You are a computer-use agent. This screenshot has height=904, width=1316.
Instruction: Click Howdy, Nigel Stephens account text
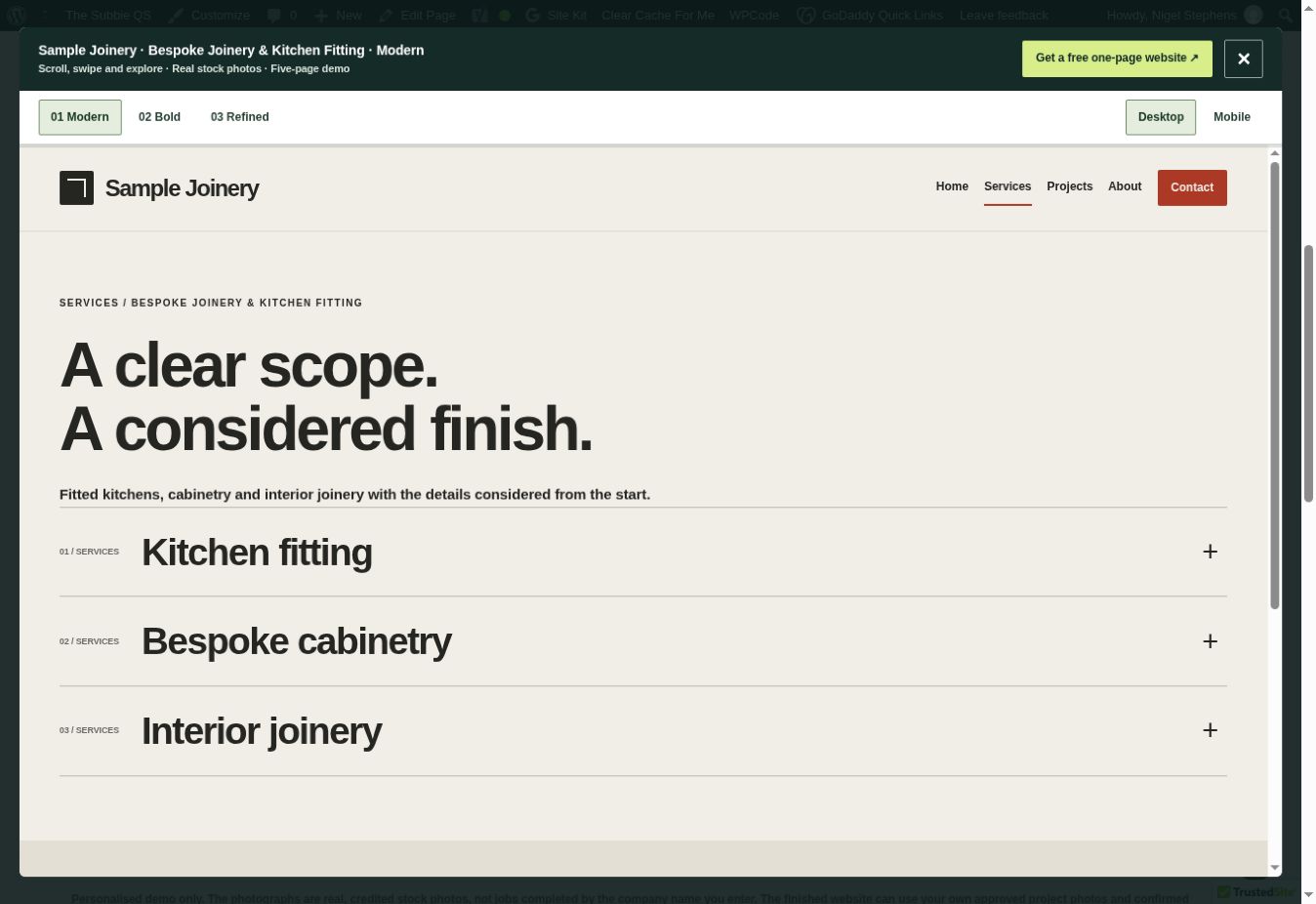tap(1172, 15)
